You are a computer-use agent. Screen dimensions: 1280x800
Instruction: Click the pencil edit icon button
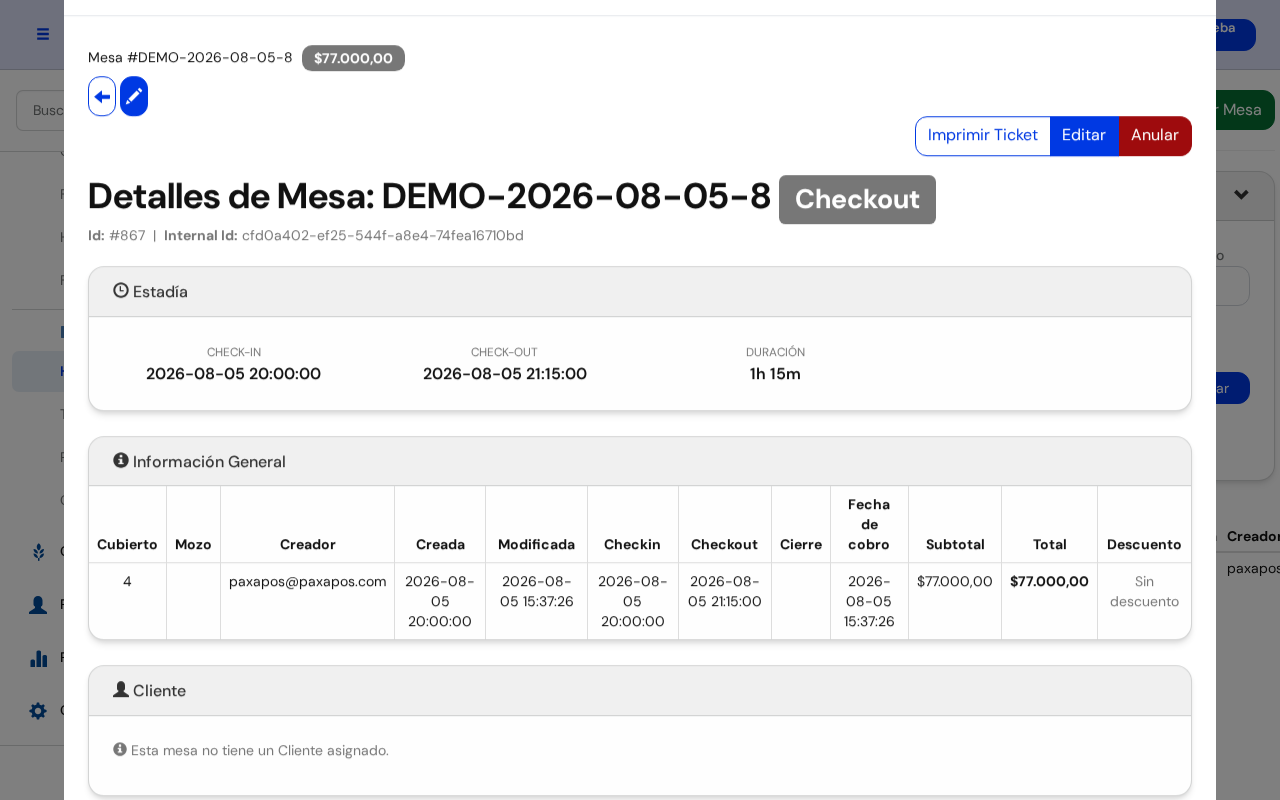coord(134,96)
